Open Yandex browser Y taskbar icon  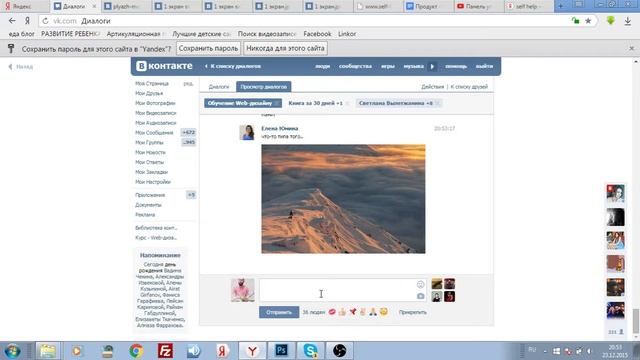(252, 351)
